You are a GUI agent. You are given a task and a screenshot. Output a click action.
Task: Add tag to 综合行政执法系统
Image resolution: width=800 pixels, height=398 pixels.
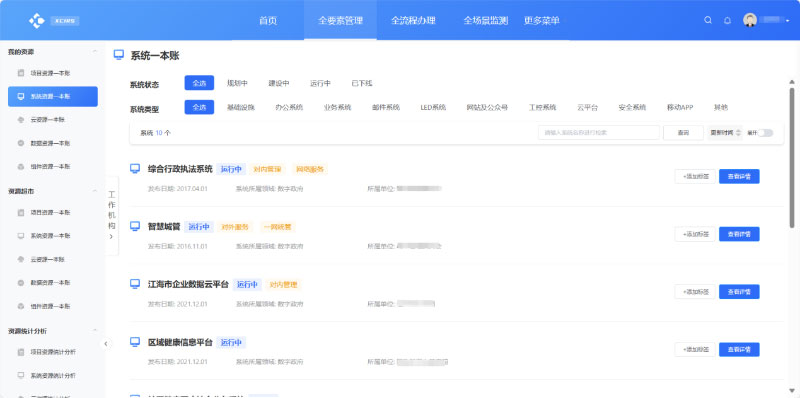[695, 177]
